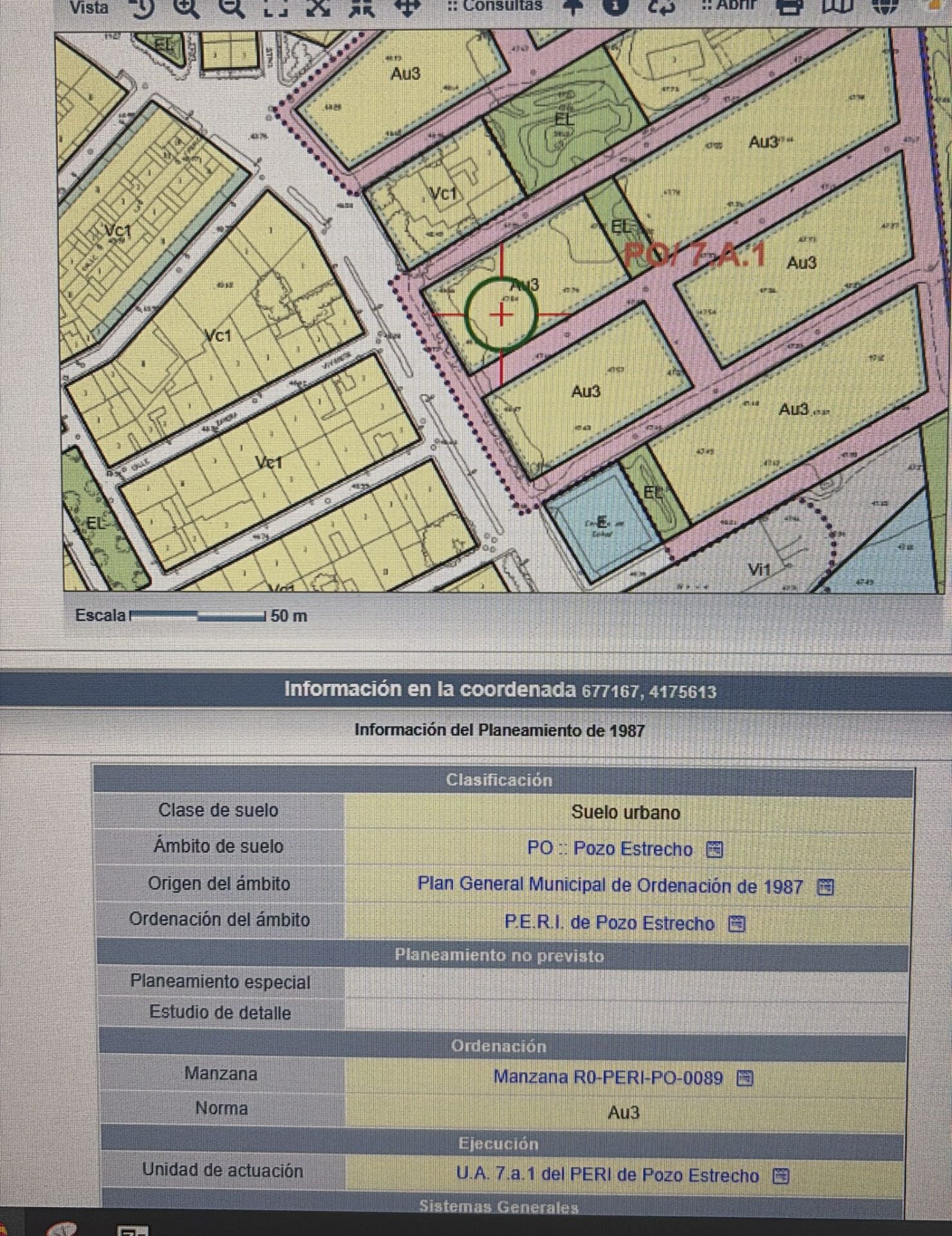Click the red crosshair marker on map
The image size is (952, 1236).
501,315
